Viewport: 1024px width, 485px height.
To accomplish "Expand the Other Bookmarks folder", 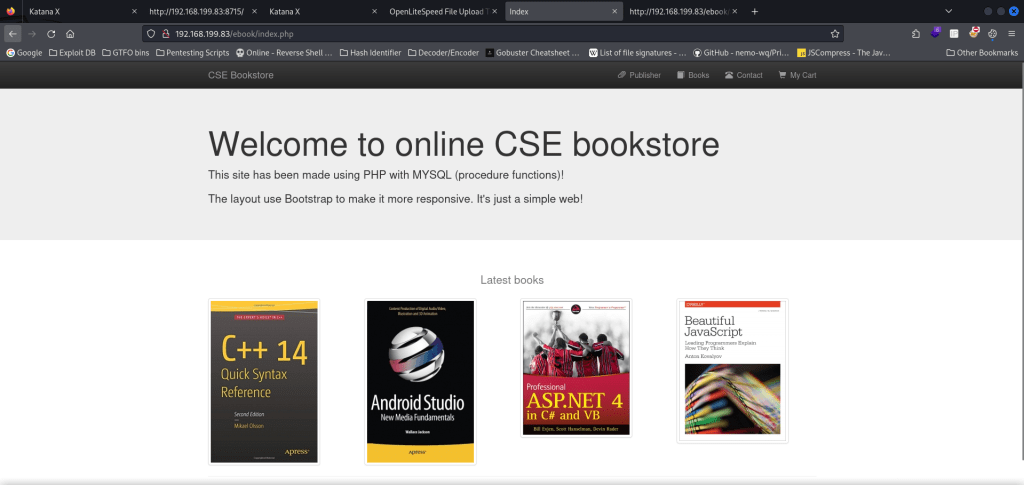I will click(980, 52).
